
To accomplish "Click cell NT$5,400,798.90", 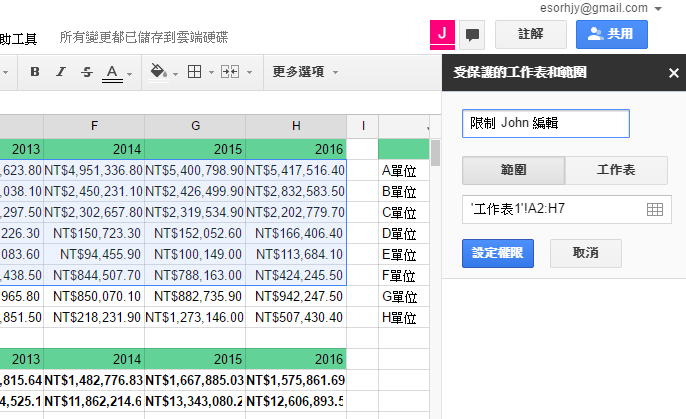I will click(x=195, y=170).
